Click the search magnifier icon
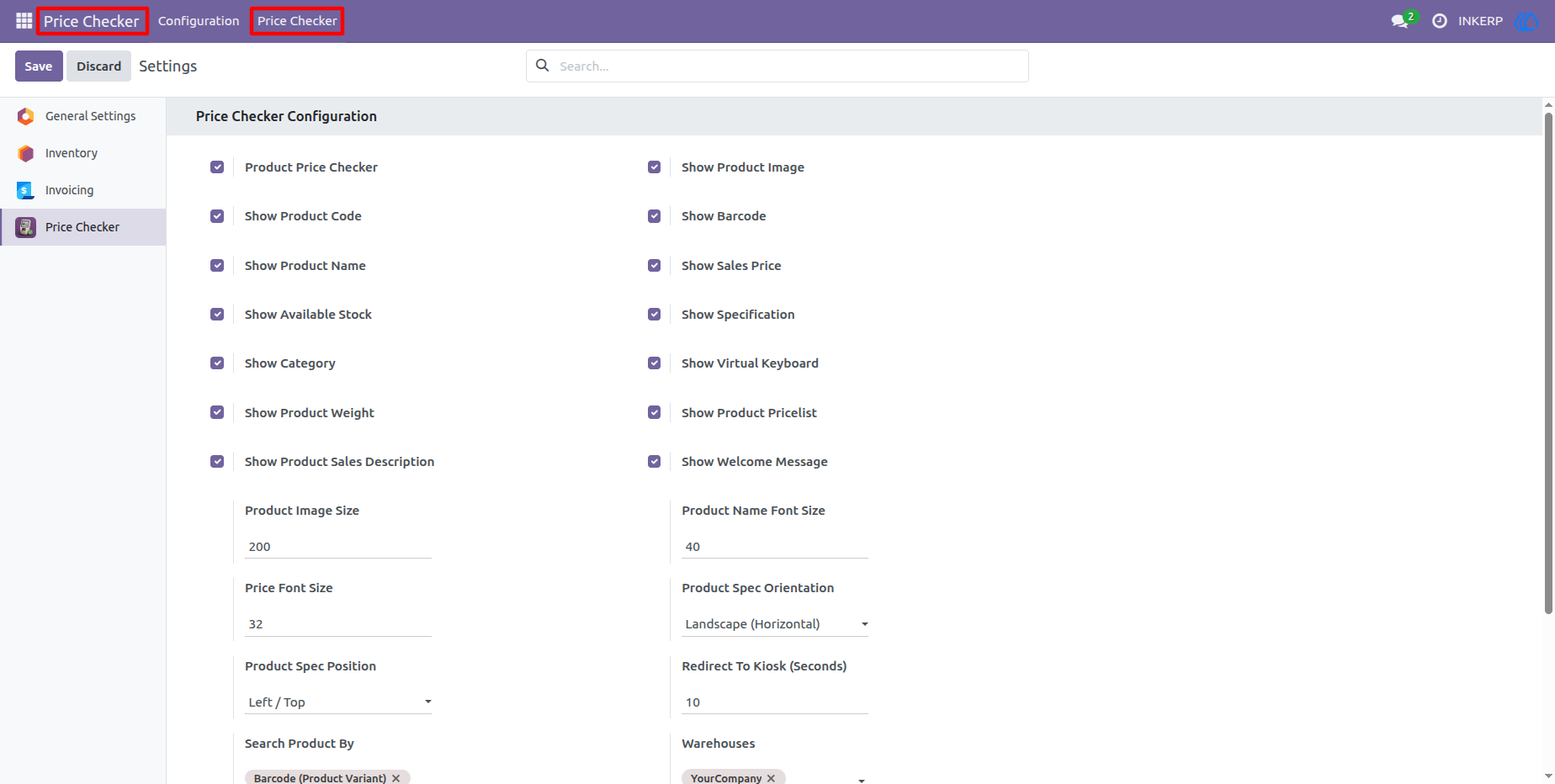1555x784 pixels. pyautogui.click(x=543, y=66)
